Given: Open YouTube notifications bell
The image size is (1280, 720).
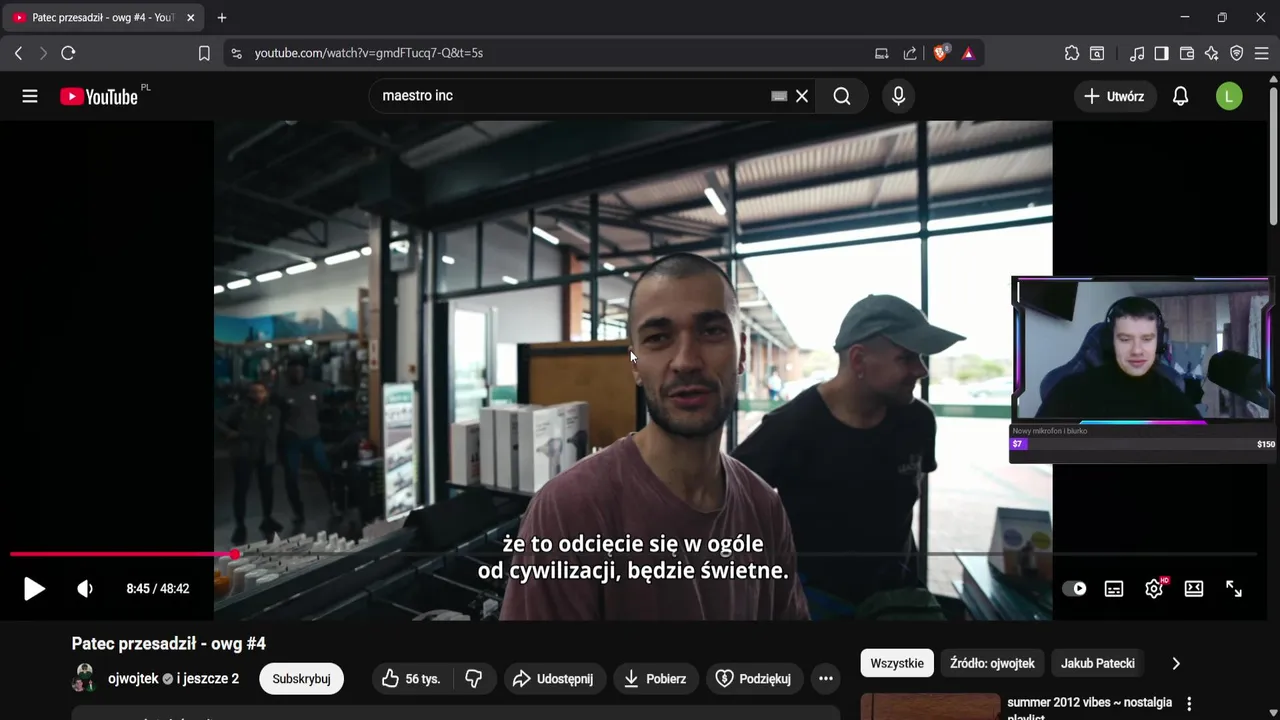Looking at the screenshot, I should (x=1181, y=96).
